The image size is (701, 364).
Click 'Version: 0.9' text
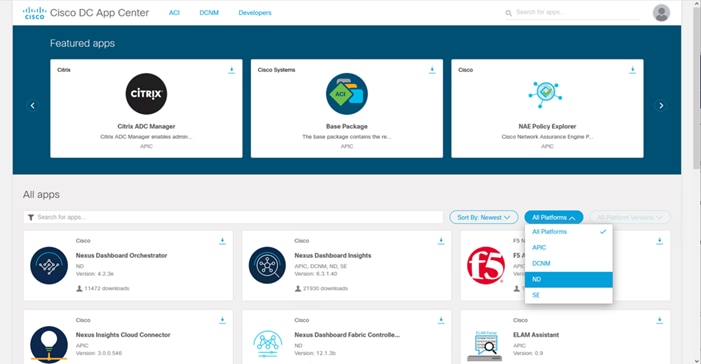coord(528,353)
